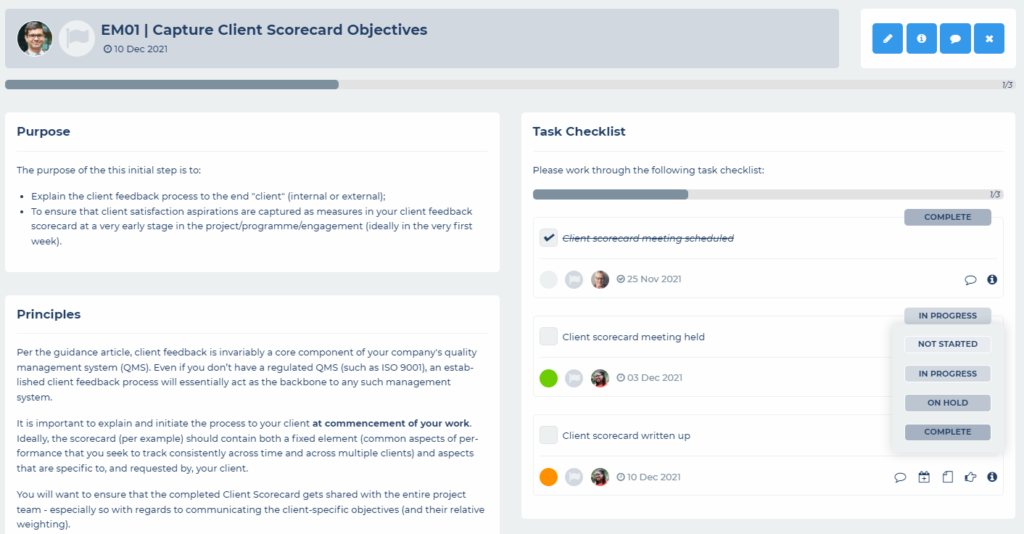Click the calendar icon on written up task
This screenshot has width=1024, height=534.
pos(923,477)
